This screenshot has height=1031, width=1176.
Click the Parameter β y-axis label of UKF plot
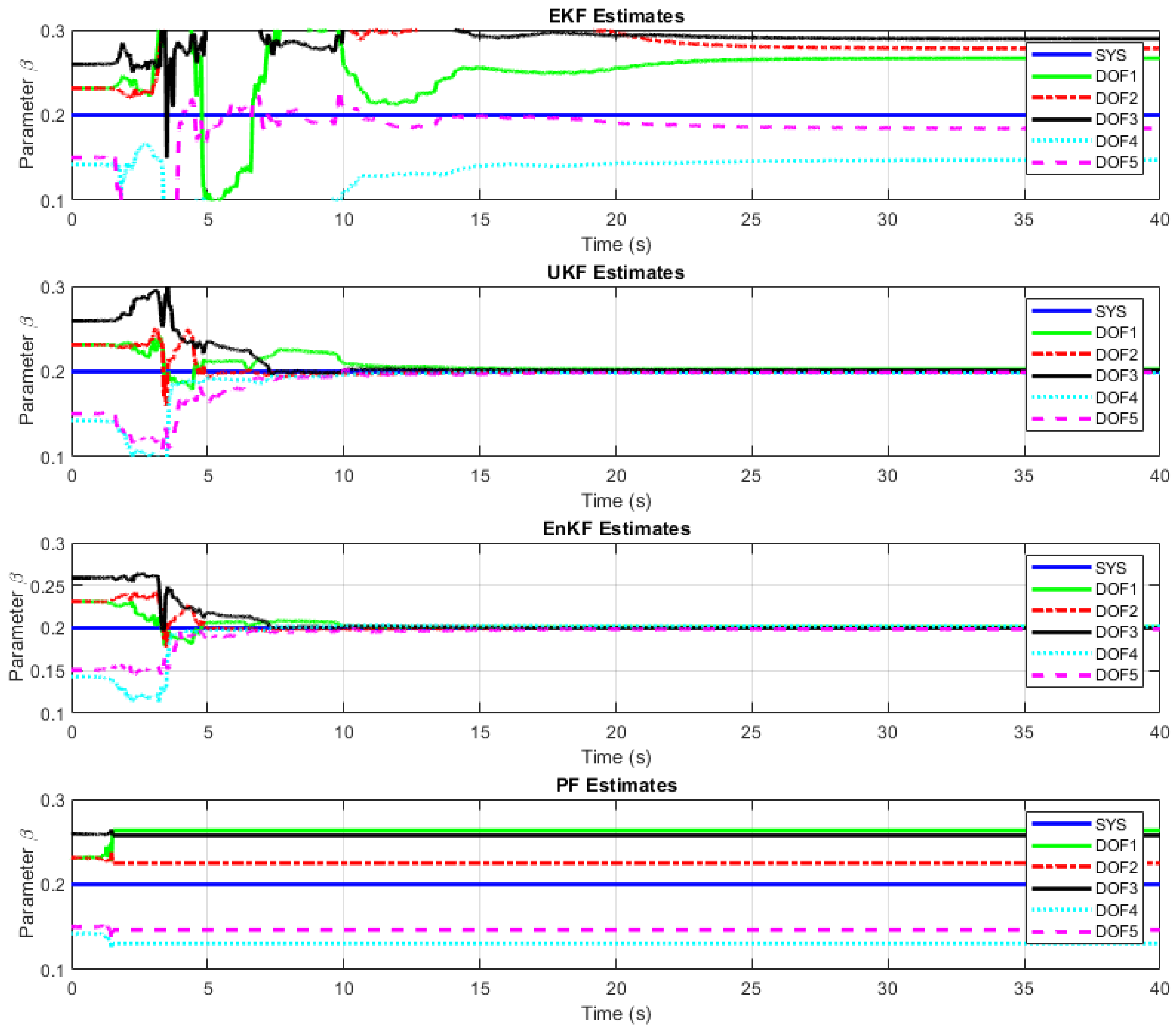pyautogui.click(x=26, y=371)
